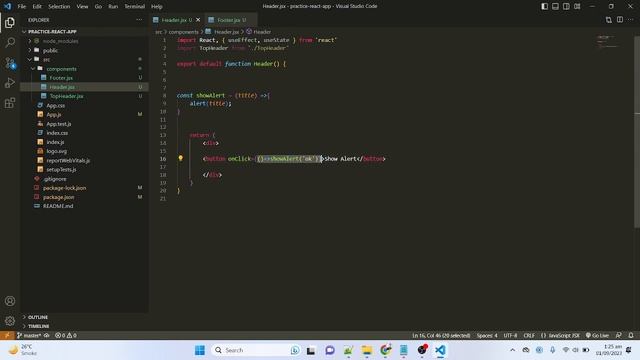
Task: Open package-lock.json file
Action: click(64, 188)
